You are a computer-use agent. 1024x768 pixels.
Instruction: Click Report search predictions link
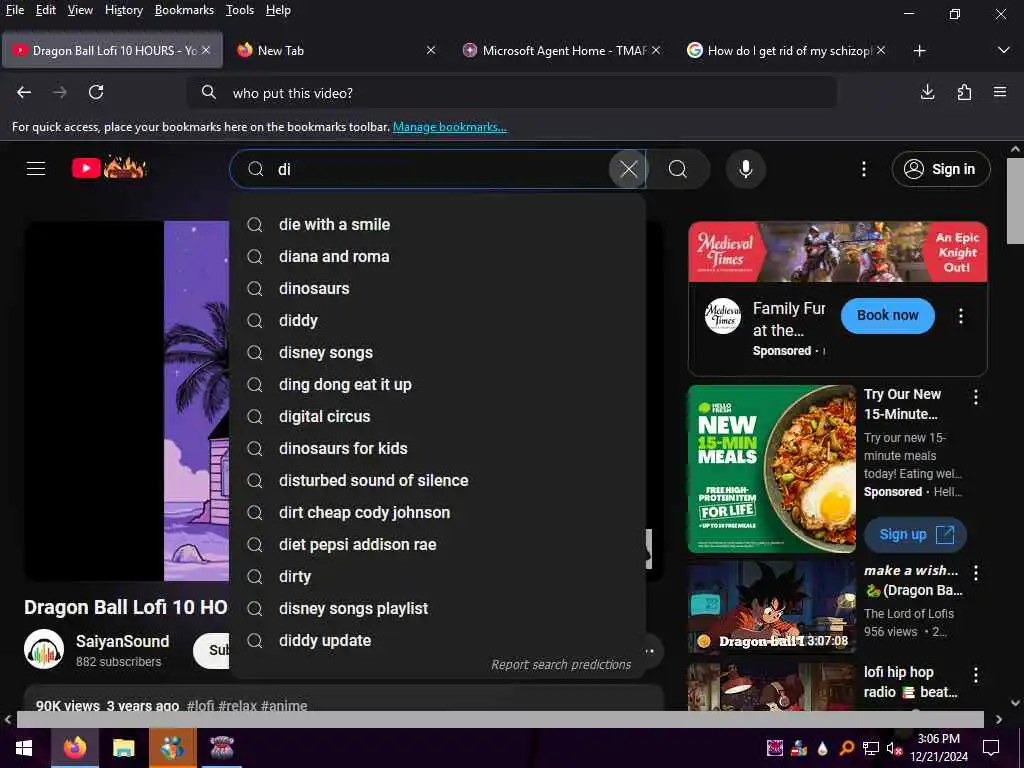click(x=561, y=665)
